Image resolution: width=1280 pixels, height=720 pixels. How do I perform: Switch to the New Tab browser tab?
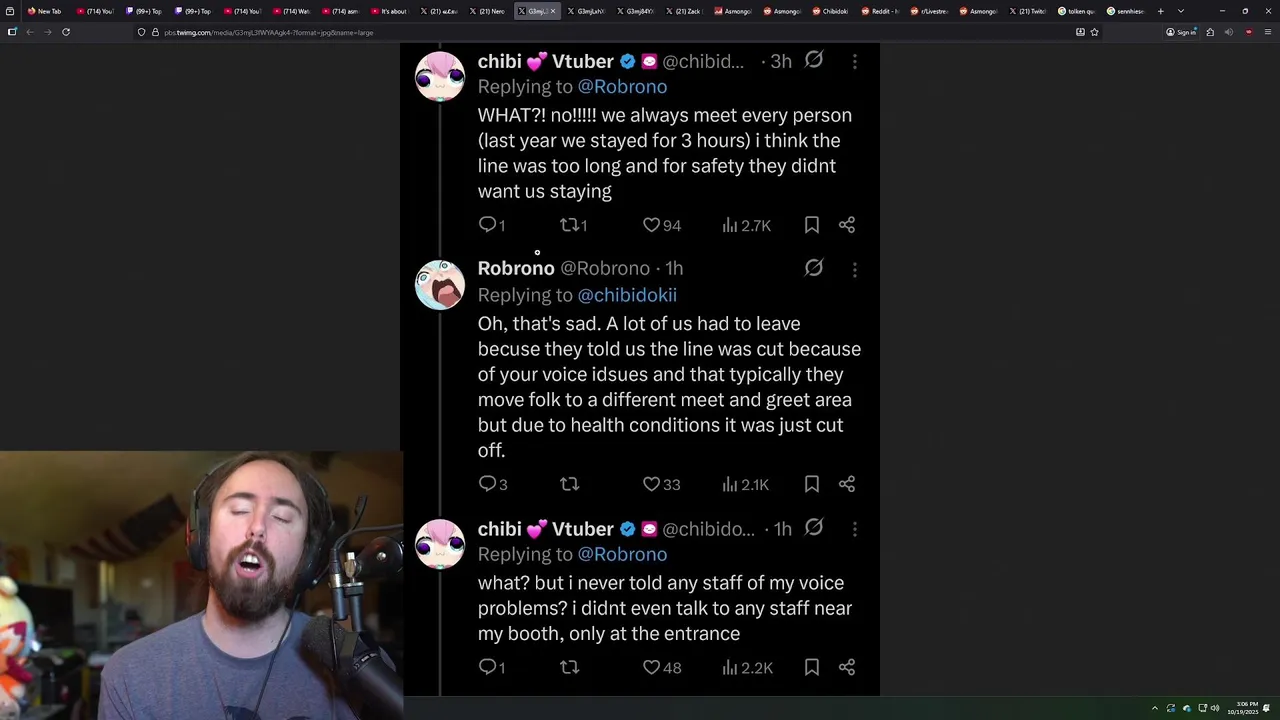[45, 11]
